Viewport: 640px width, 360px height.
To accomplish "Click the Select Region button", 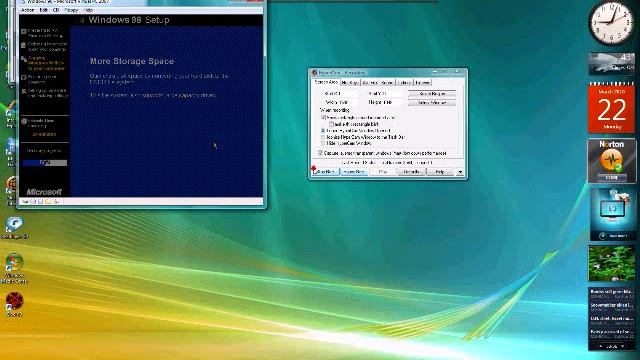I will [x=432, y=94].
